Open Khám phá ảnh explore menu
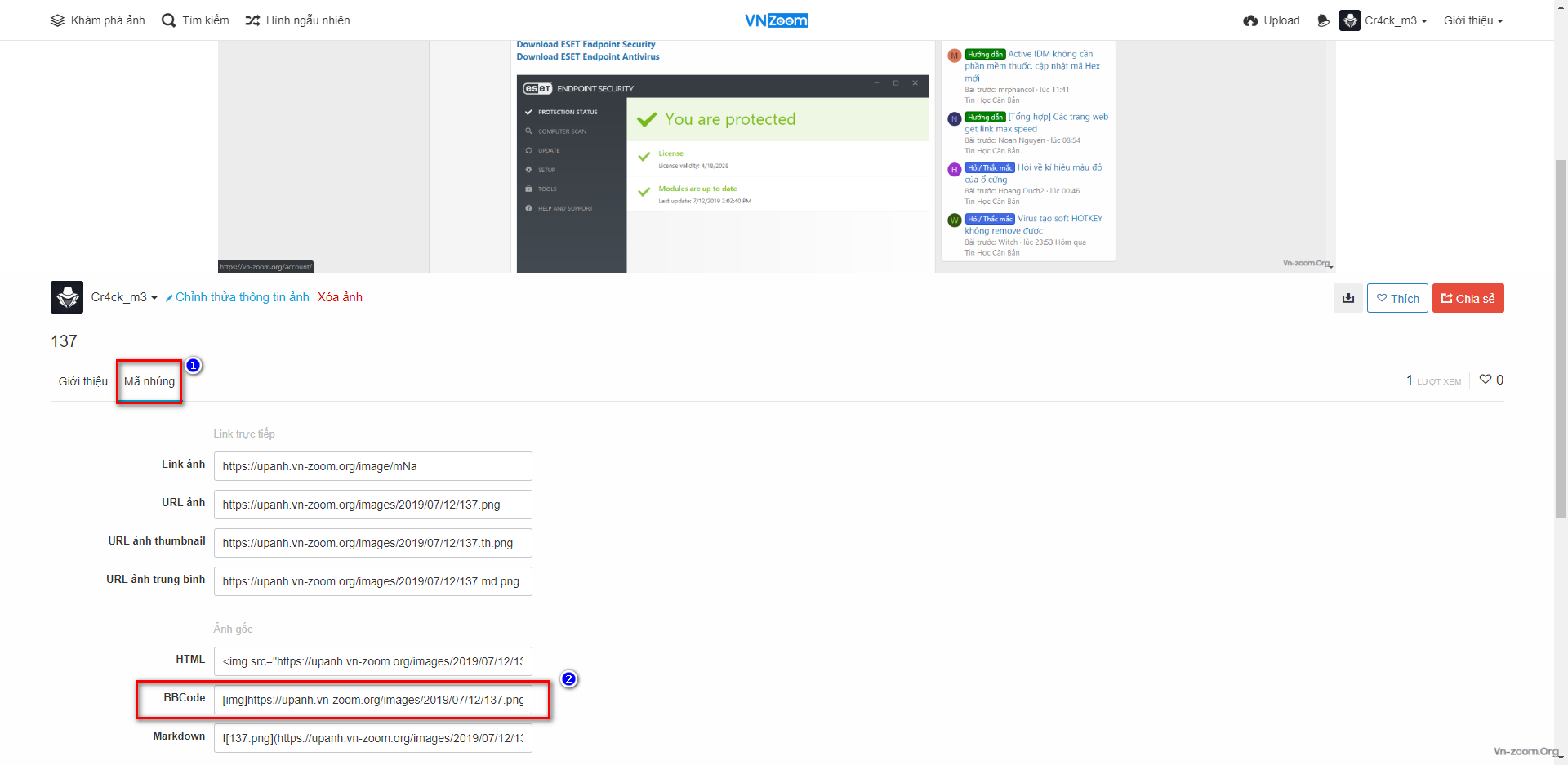 98,20
